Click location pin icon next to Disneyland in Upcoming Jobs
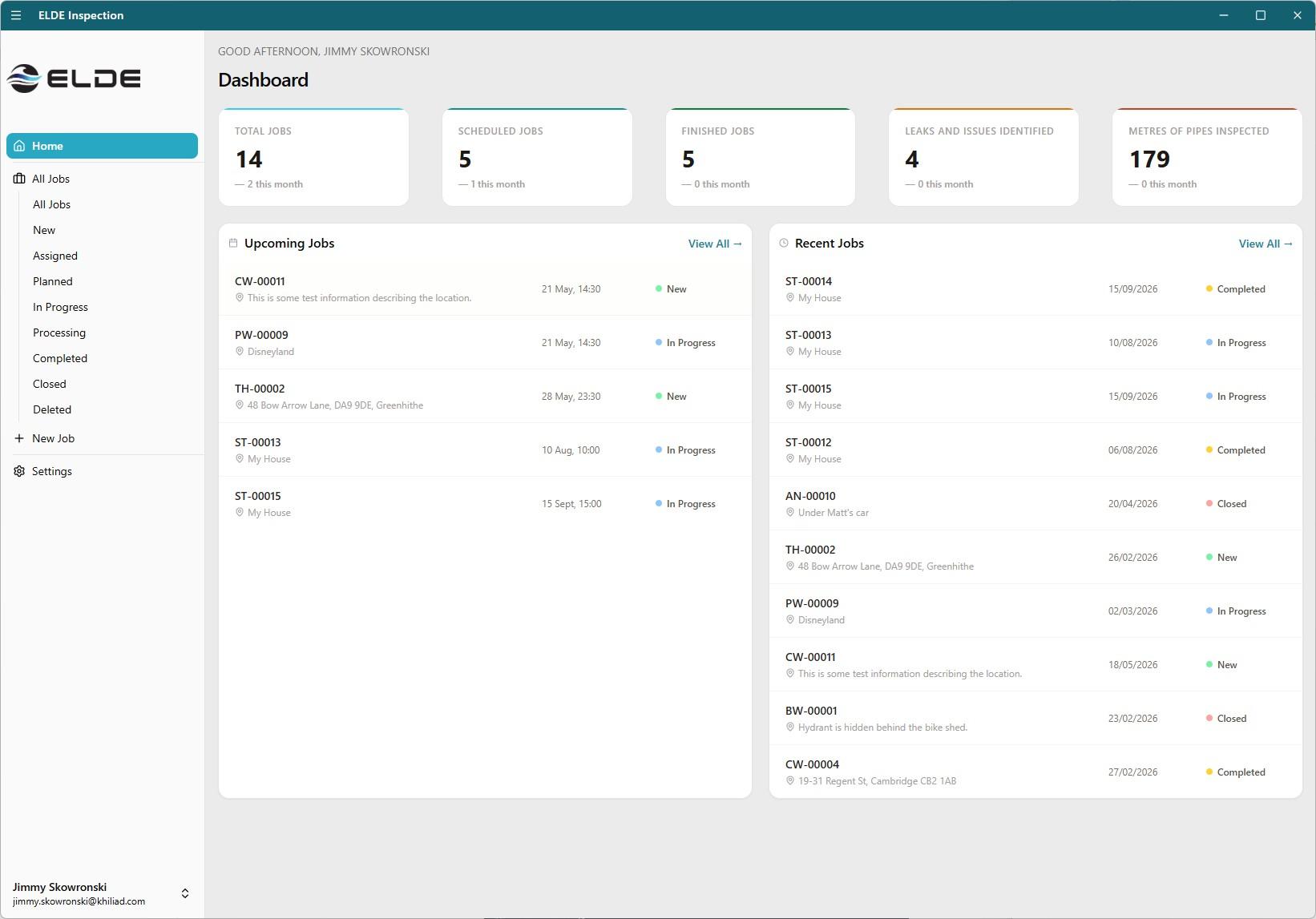This screenshot has height=919, width=1316. click(239, 352)
